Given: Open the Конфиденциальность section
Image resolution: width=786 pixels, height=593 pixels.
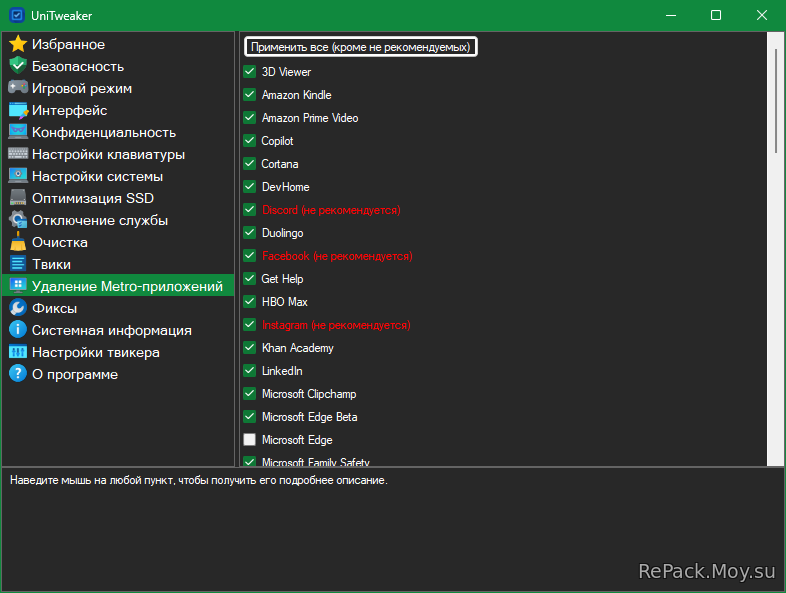Looking at the screenshot, I should coord(103,132).
